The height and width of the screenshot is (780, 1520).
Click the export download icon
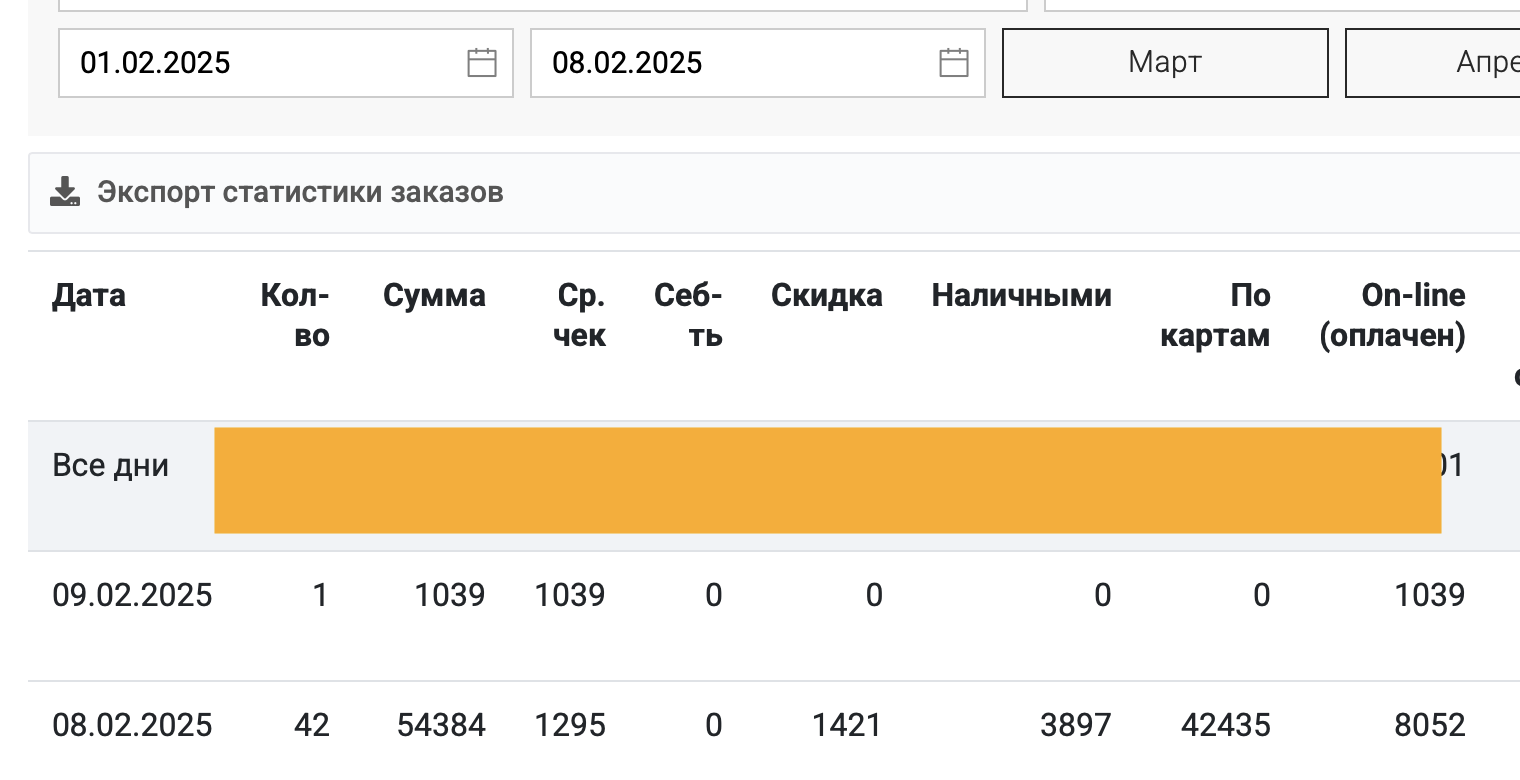tap(65, 192)
